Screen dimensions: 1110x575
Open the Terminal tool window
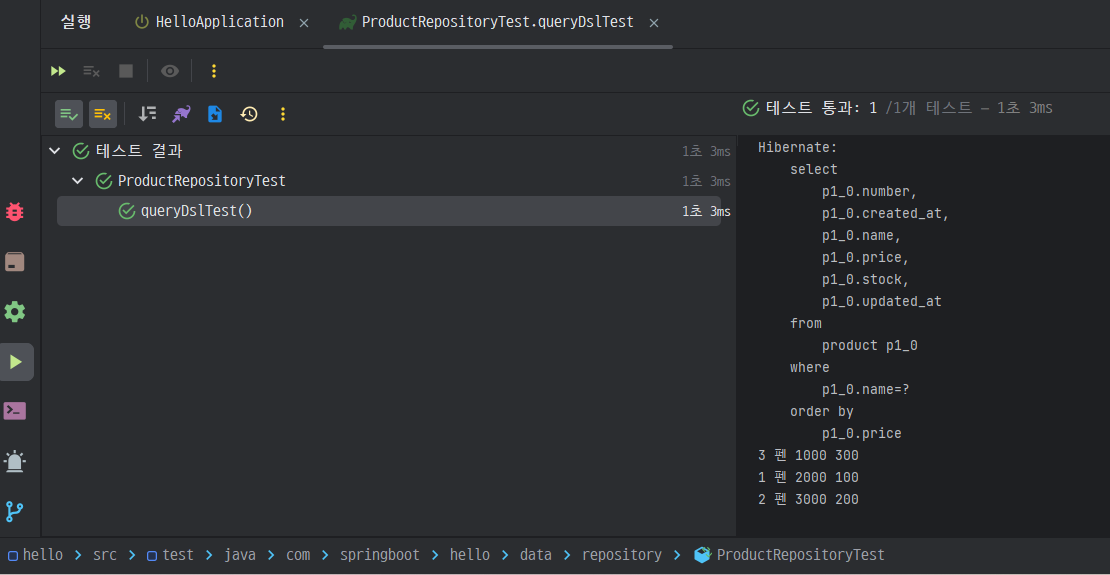pos(15,411)
